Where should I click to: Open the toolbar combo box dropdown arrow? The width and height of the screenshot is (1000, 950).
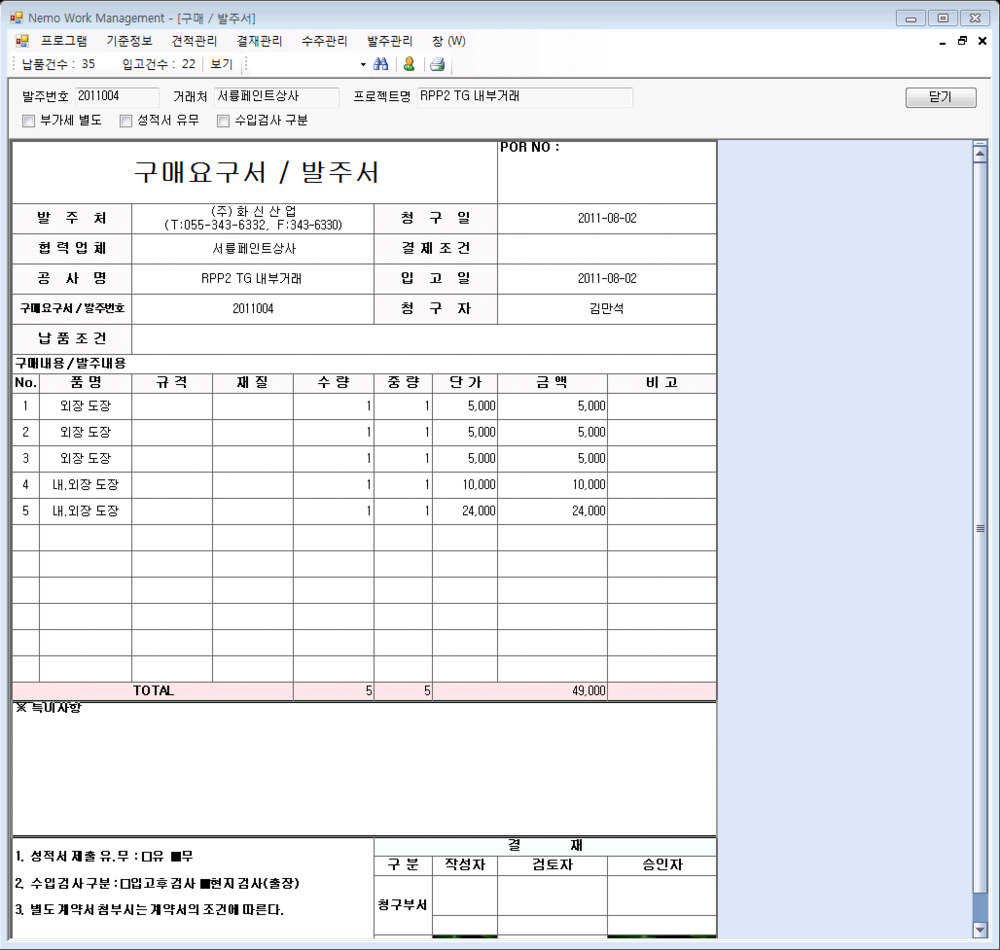point(363,64)
